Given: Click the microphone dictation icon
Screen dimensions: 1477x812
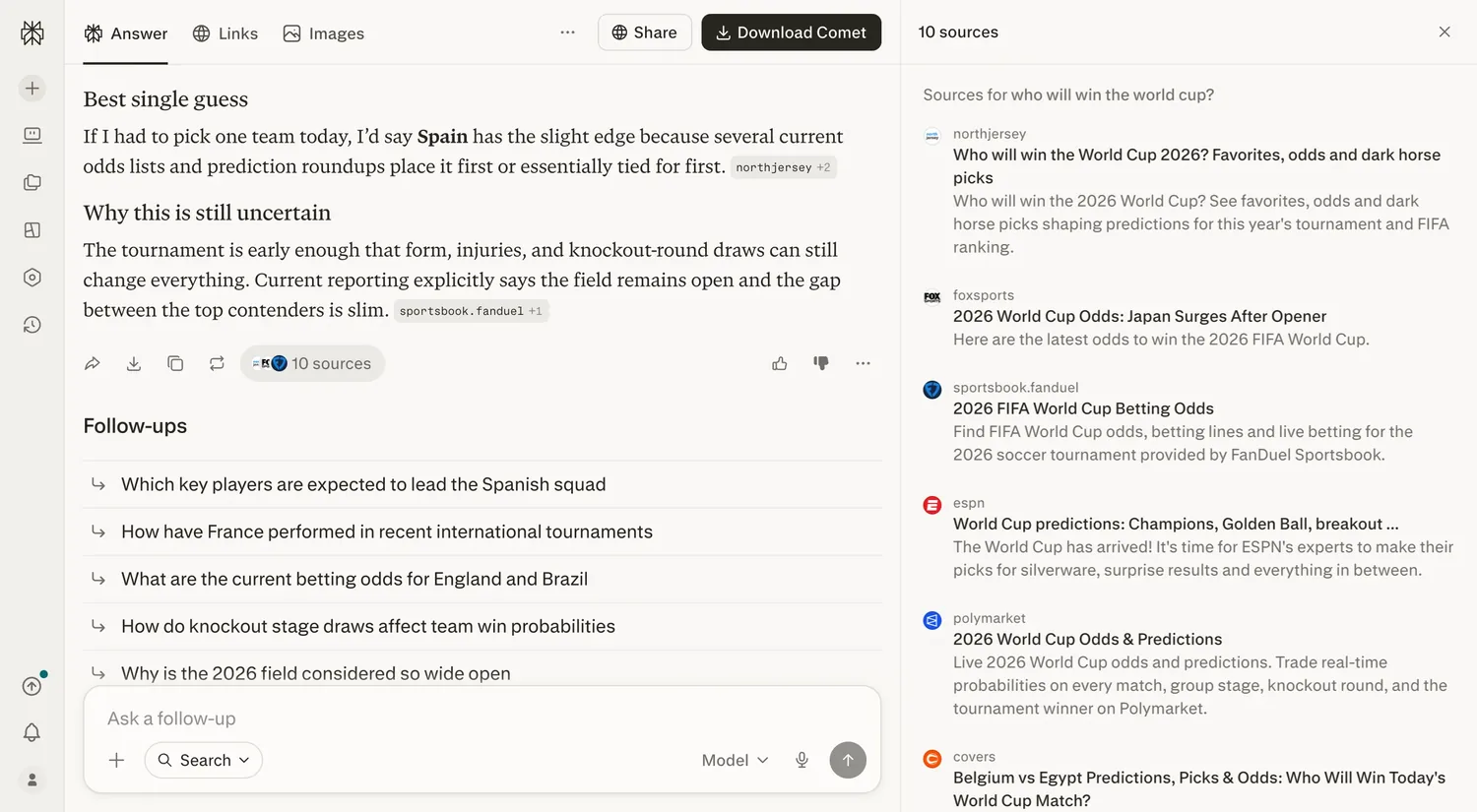Looking at the screenshot, I should click(802, 760).
